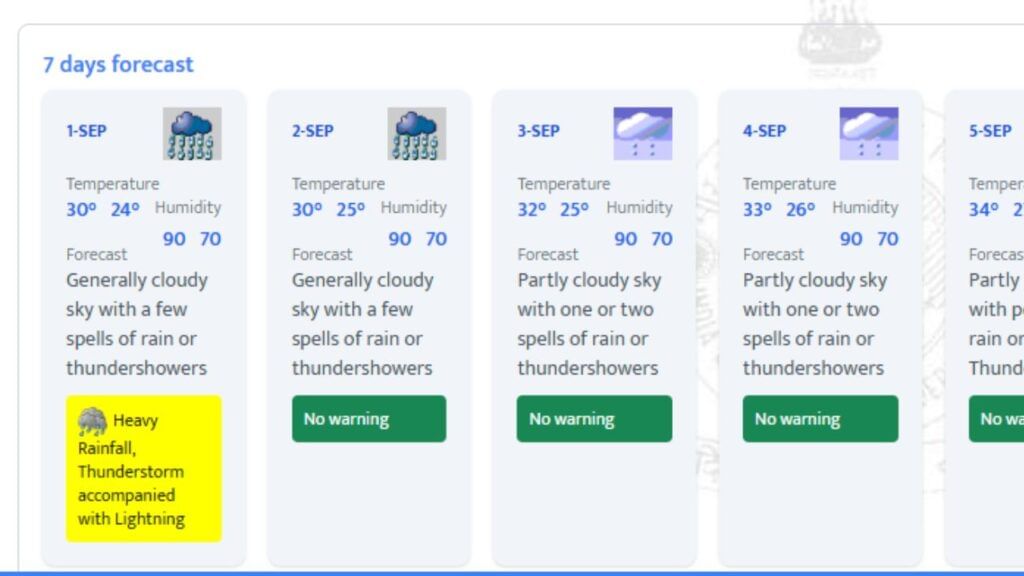
Task: Click No warning badge for 3-SEP
Action: point(594,419)
